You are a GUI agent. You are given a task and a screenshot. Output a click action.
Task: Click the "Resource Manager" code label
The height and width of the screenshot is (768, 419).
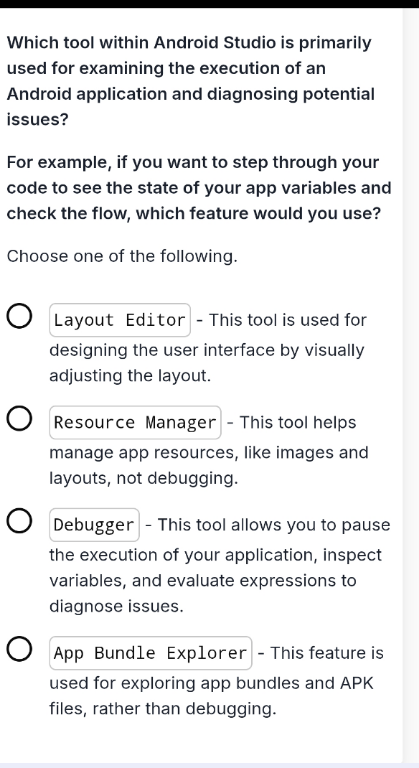[x=135, y=422]
